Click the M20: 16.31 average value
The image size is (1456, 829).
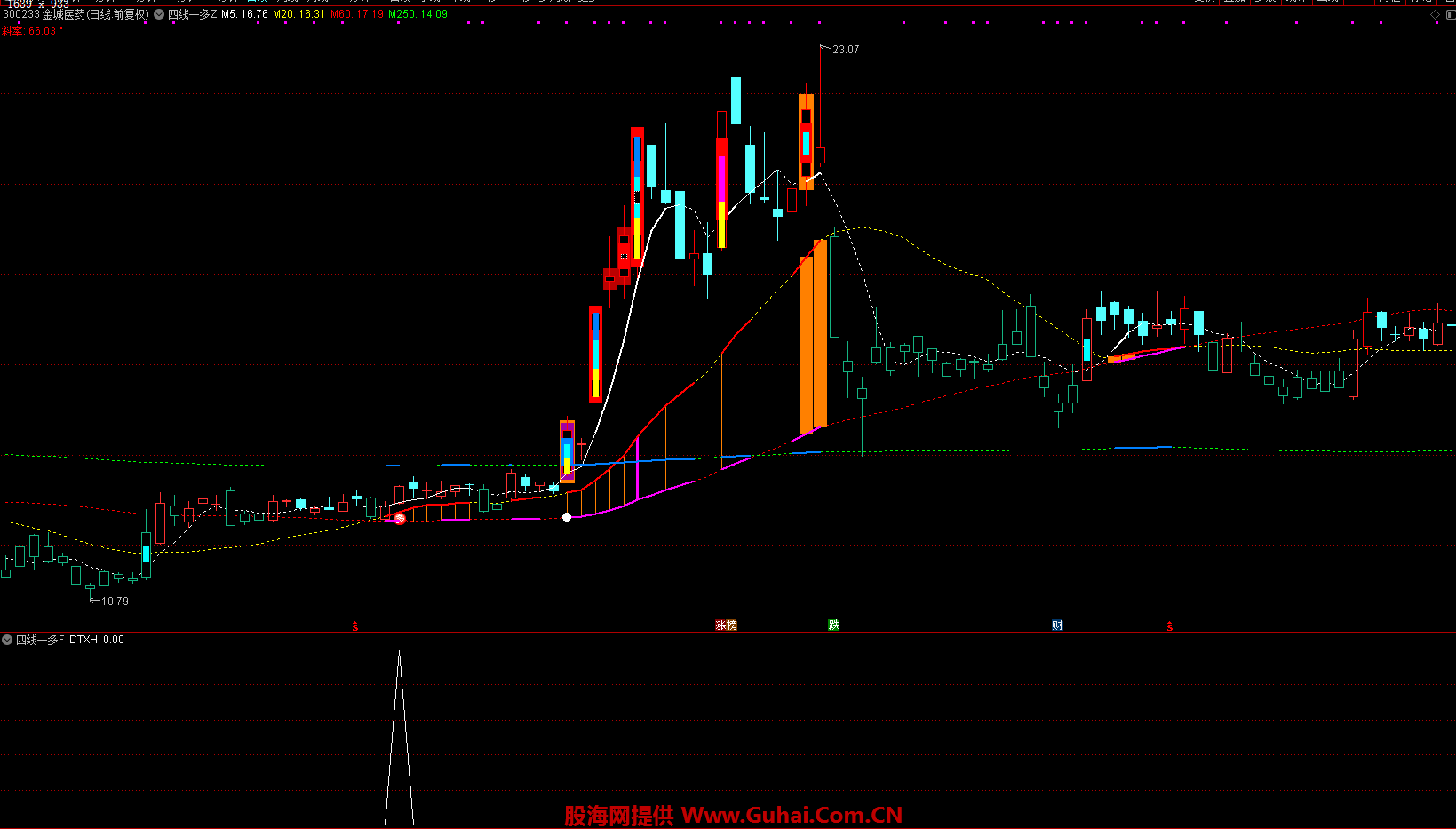[x=298, y=14]
